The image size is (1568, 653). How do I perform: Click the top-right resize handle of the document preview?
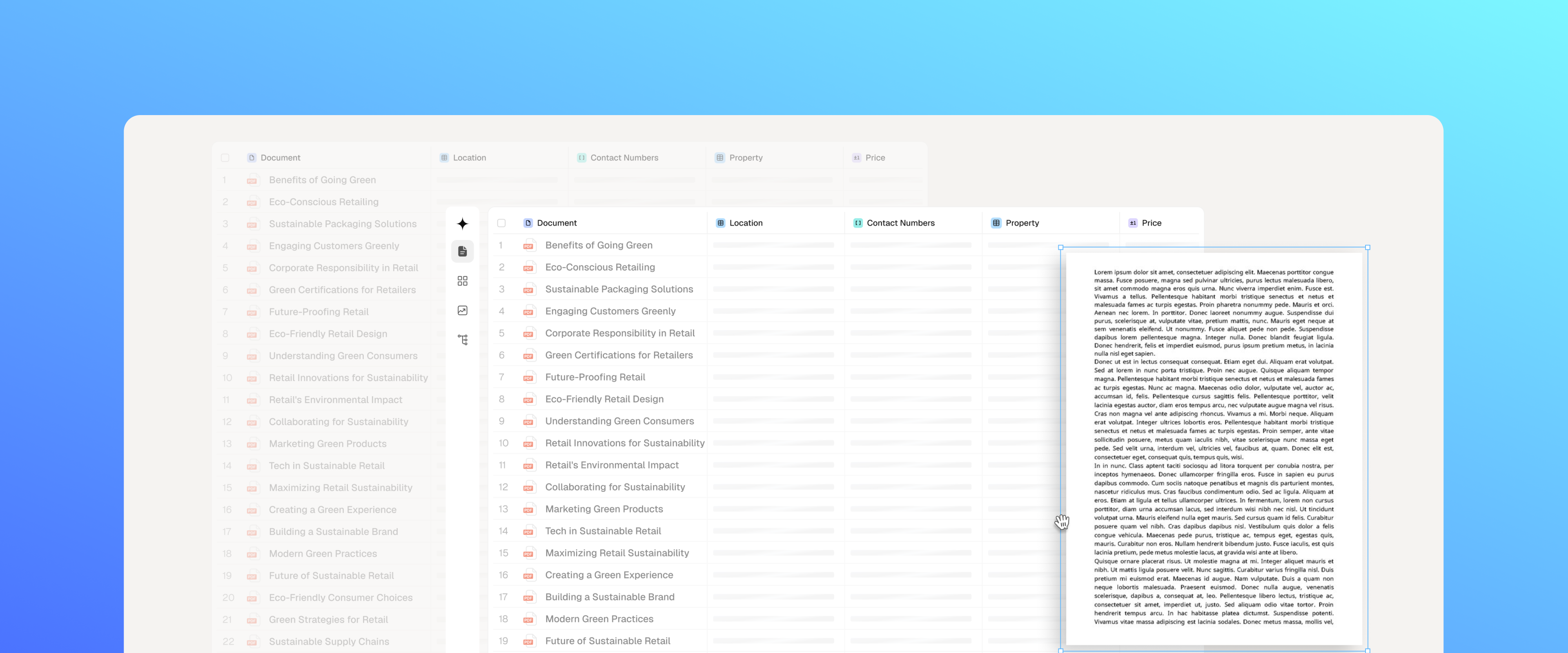(x=1368, y=248)
